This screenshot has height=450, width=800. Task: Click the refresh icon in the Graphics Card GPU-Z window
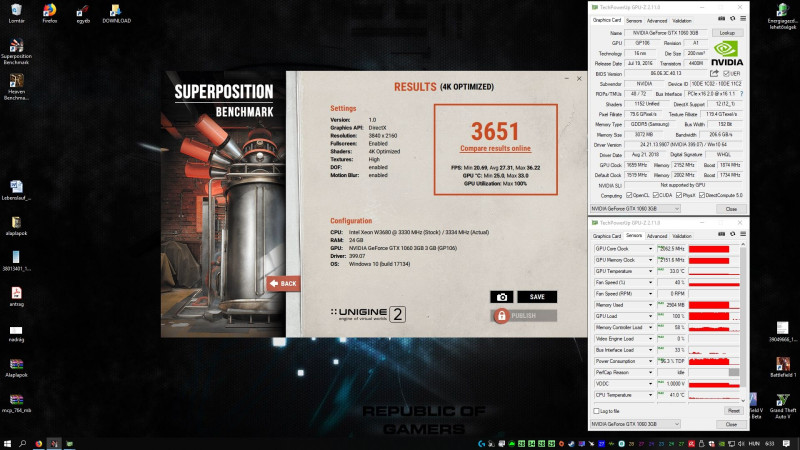[733, 19]
